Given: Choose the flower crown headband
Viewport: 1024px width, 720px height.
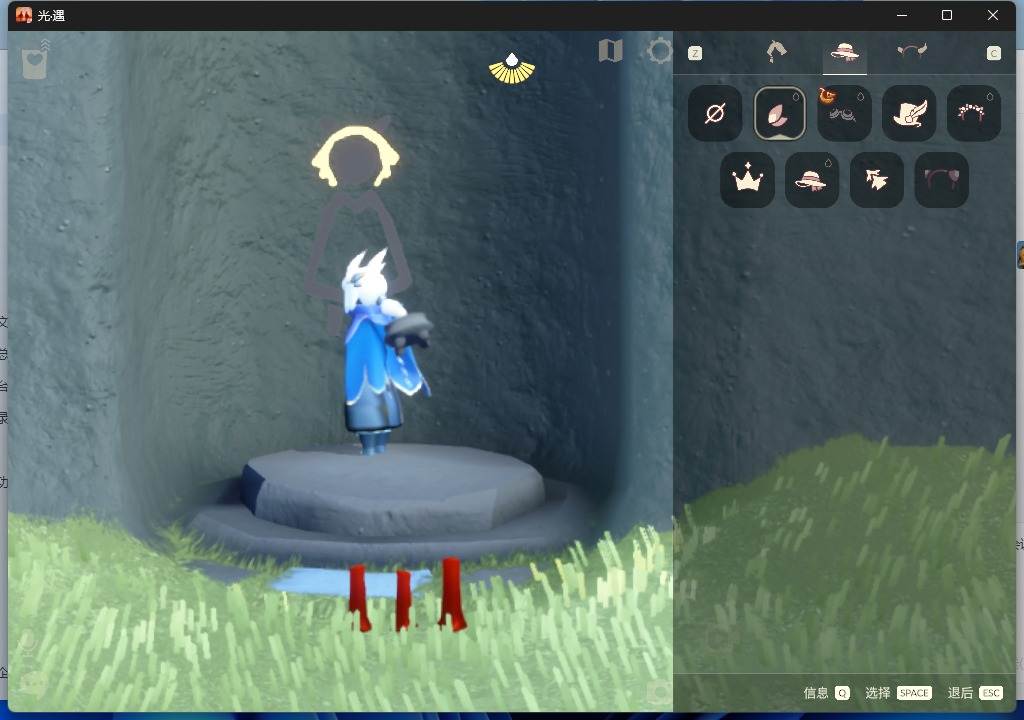Looking at the screenshot, I should coord(974,113).
